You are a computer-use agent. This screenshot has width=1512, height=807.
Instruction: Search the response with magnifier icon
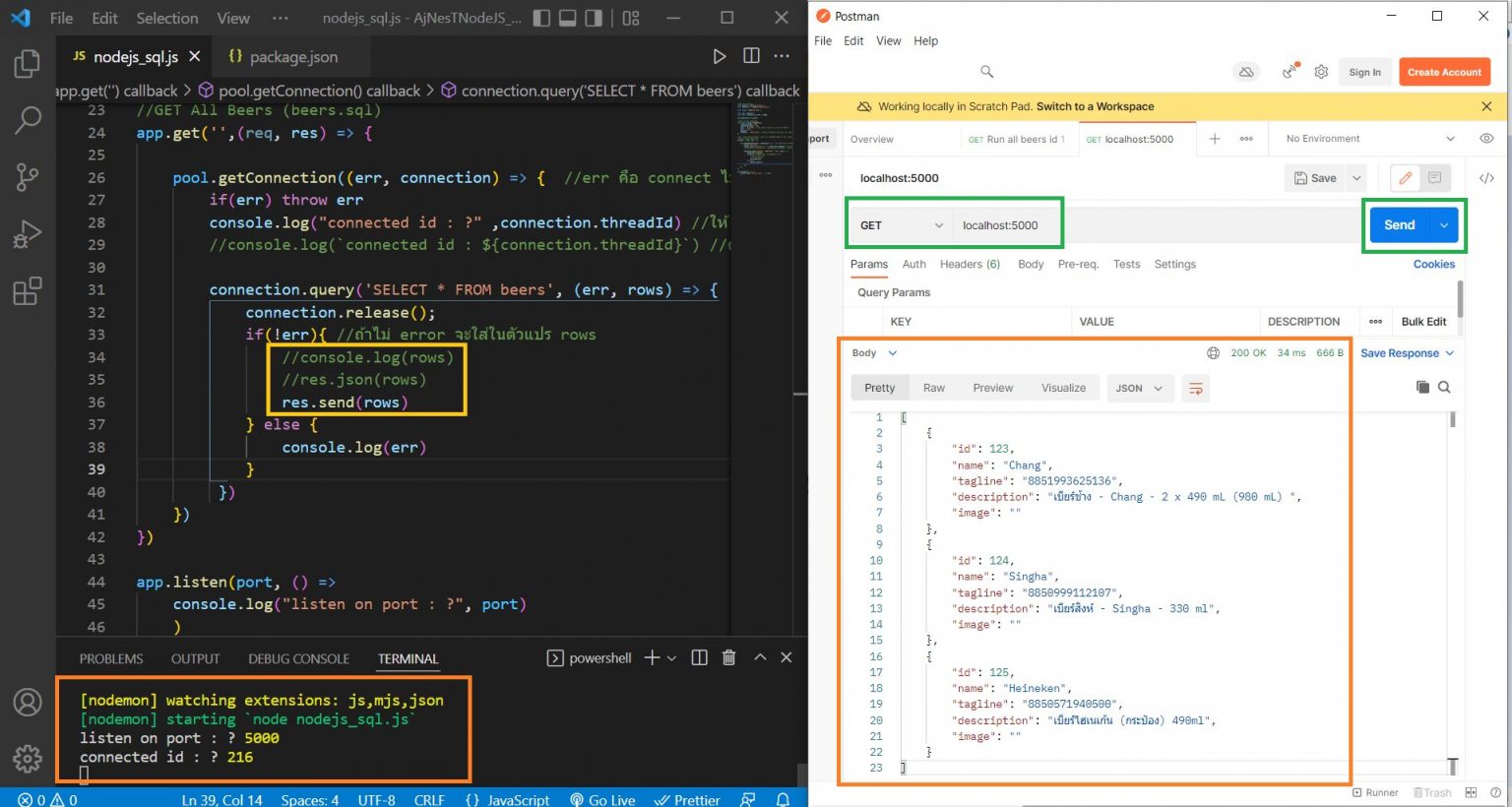[1444, 387]
